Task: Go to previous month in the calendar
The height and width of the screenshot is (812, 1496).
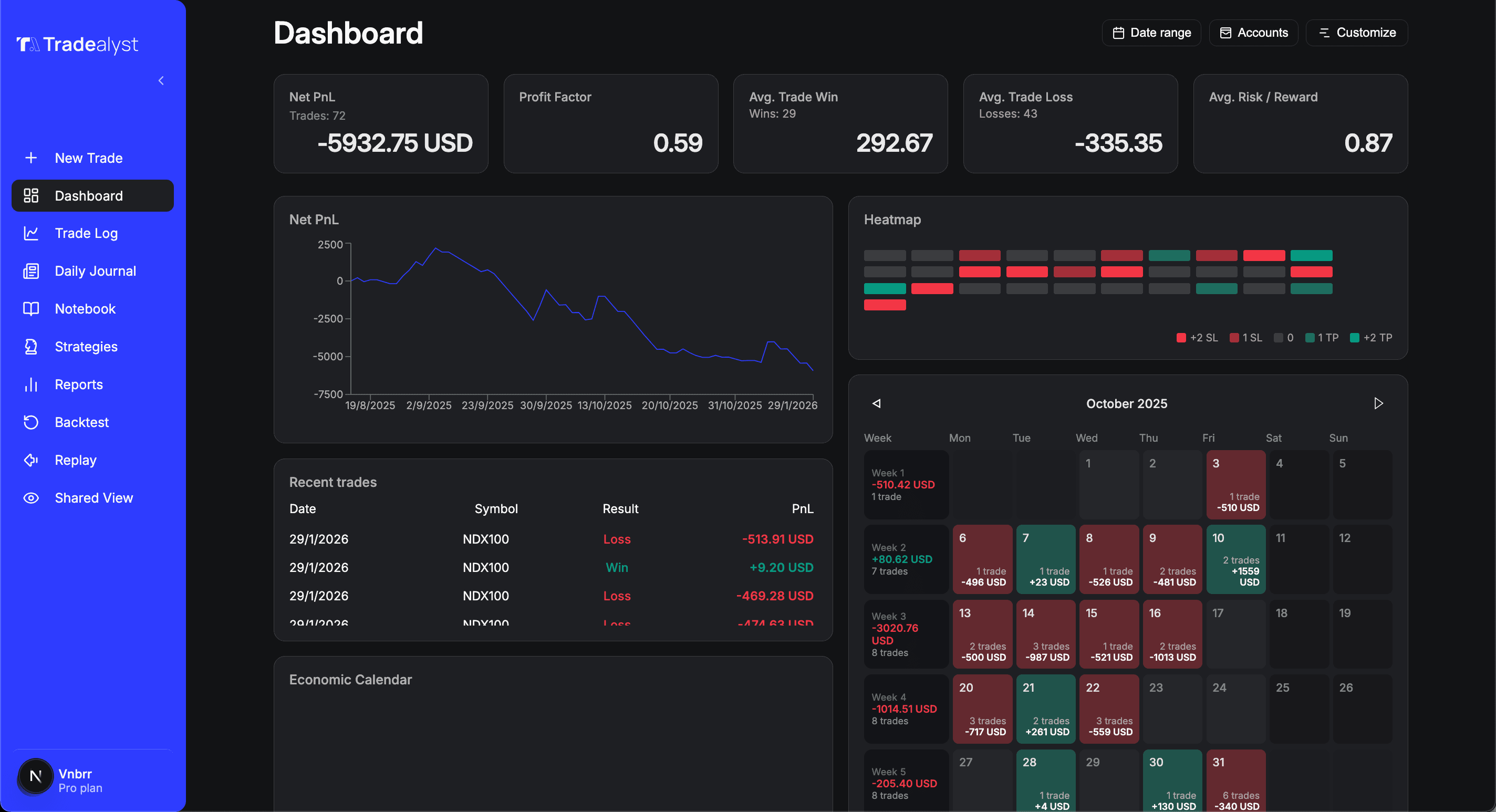Action: coord(876,403)
